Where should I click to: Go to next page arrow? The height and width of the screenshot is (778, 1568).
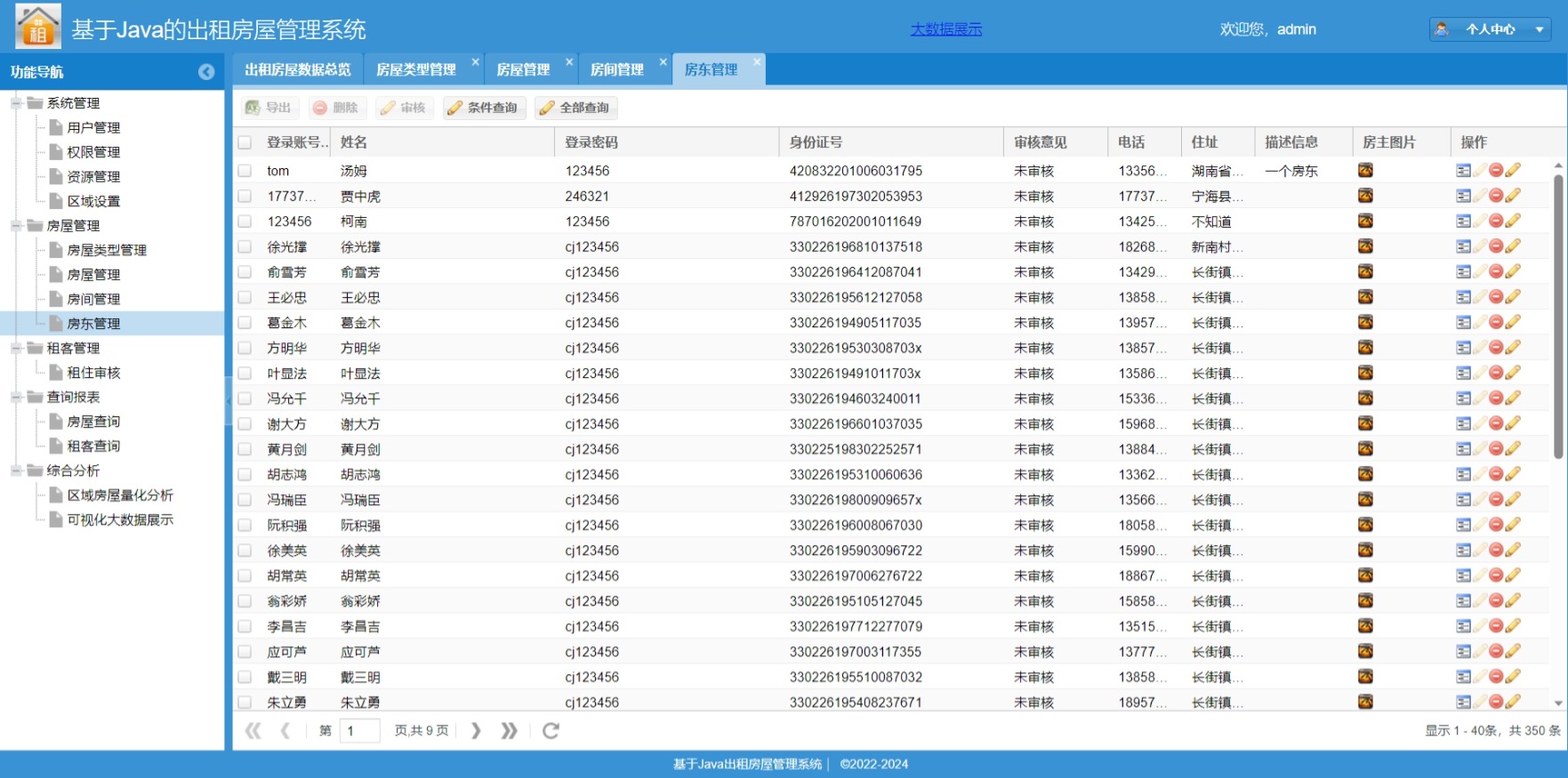(476, 731)
